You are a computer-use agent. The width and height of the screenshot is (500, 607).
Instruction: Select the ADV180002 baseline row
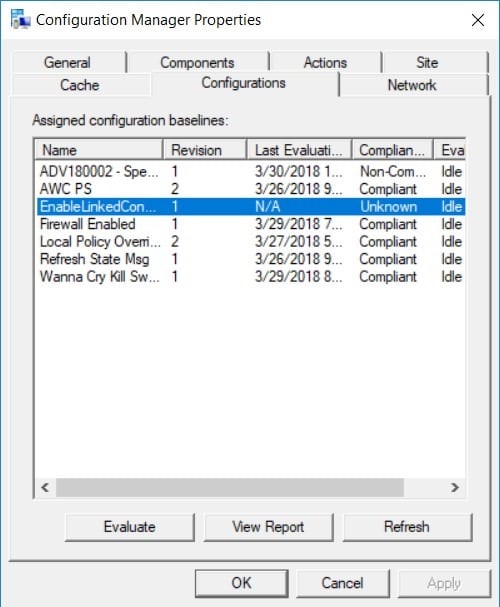(x=251, y=171)
